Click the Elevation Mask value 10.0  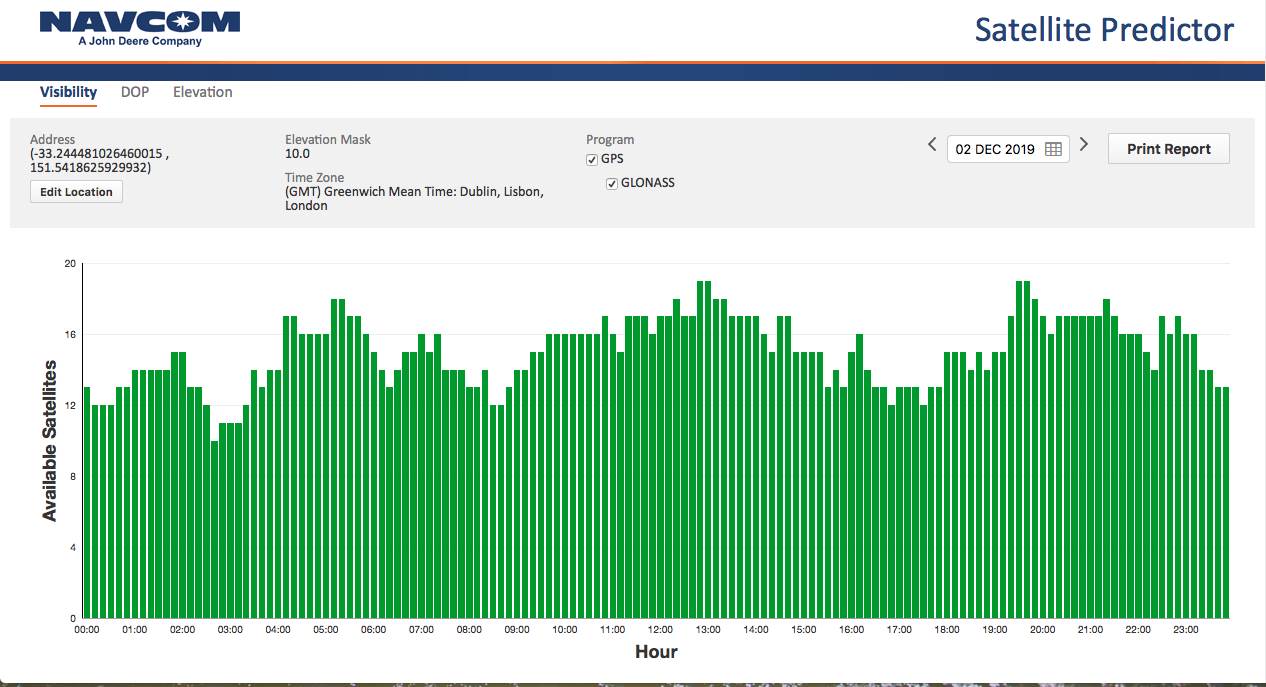[x=297, y=154]
